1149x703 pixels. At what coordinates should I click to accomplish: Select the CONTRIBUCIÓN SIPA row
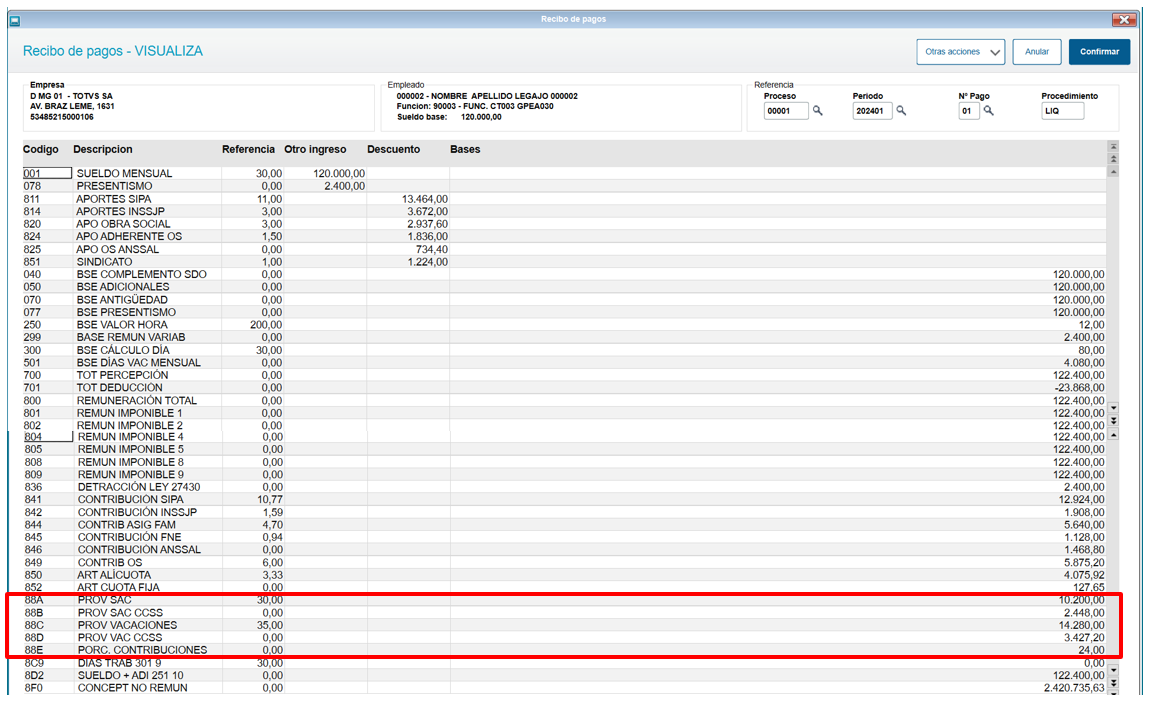(x=564, y=500)
